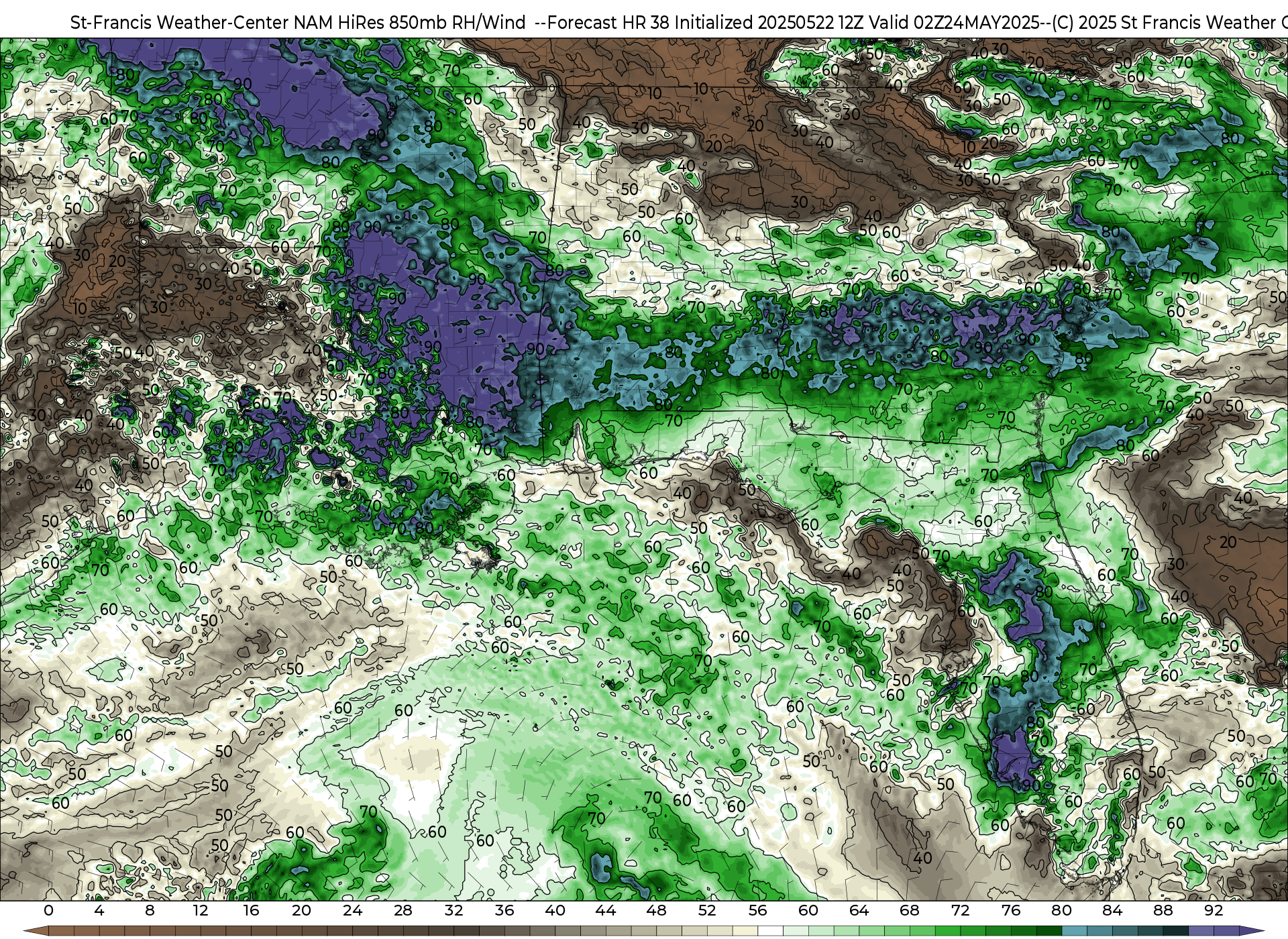Click the colorbar tick label '84'
Image resolution: width=1288 pixels, height=939 pixels.
(x=1112, y=910)
